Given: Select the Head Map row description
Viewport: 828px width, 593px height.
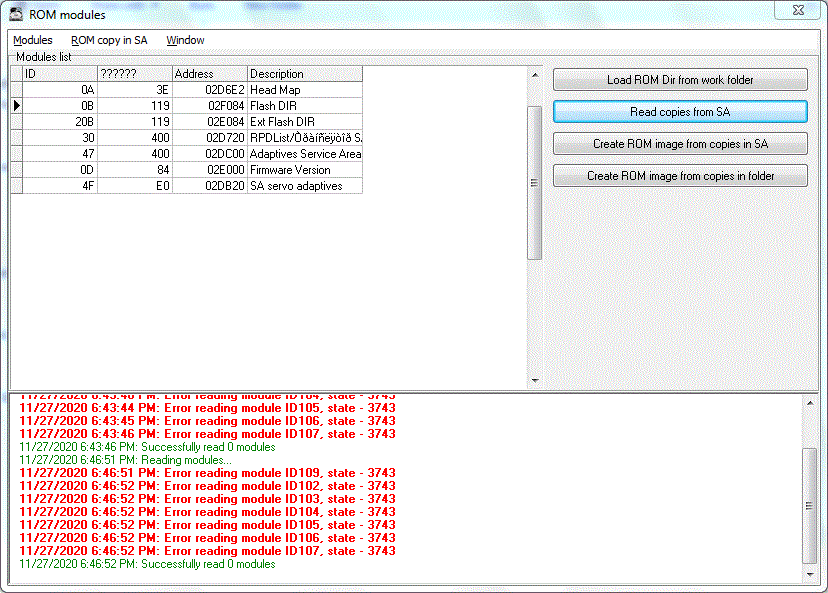Looking at the screenshot, I should [x=305, y=90].
